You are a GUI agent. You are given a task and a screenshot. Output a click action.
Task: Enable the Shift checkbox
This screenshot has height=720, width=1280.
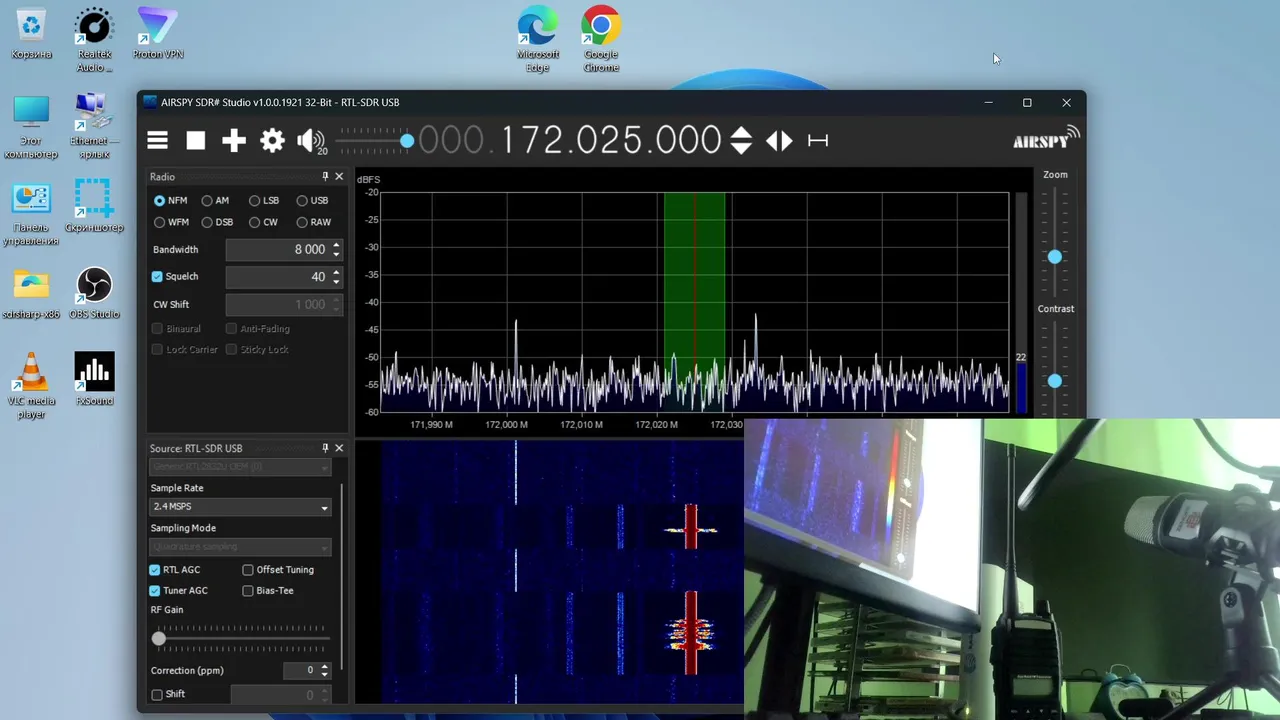157,694
